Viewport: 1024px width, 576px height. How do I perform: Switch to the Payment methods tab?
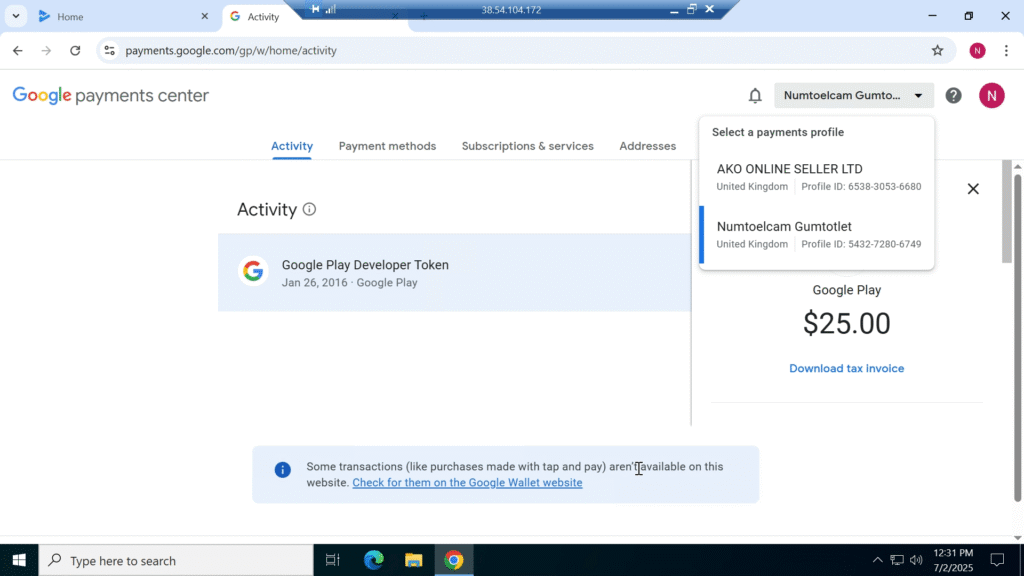(387, 146)
